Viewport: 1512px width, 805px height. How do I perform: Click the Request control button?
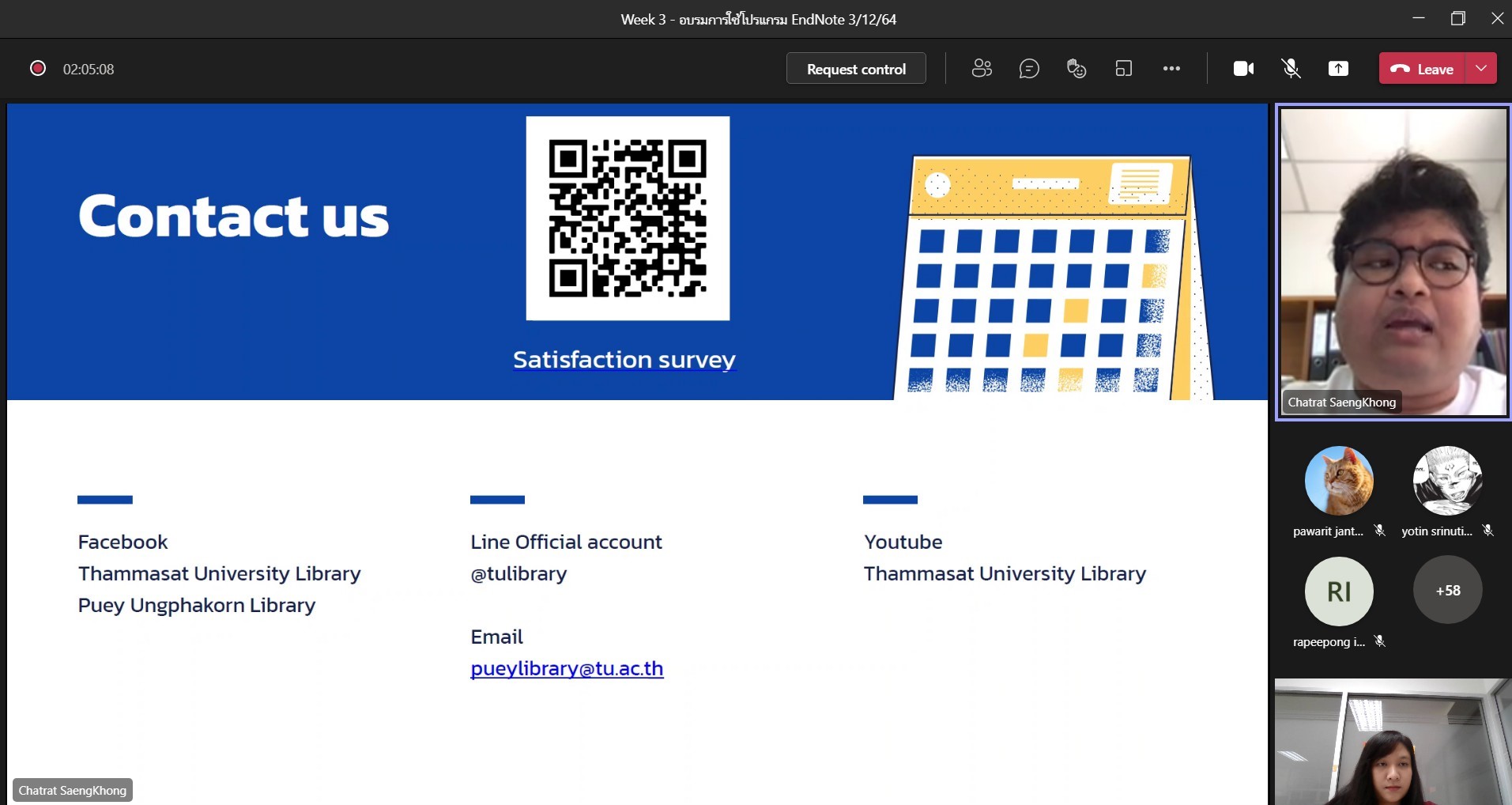point(856,69)
